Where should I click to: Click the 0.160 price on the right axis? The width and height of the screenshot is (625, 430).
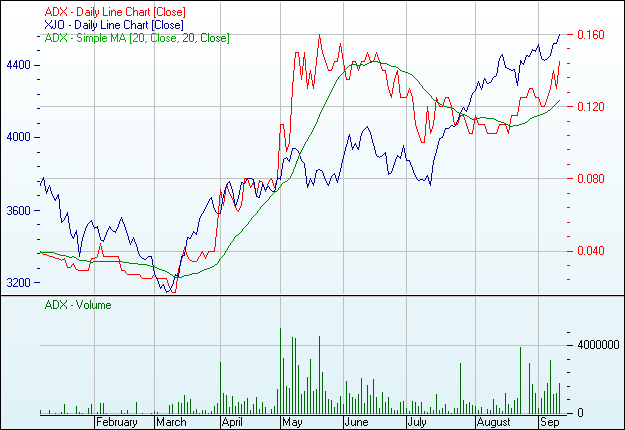tap(591, 35)
